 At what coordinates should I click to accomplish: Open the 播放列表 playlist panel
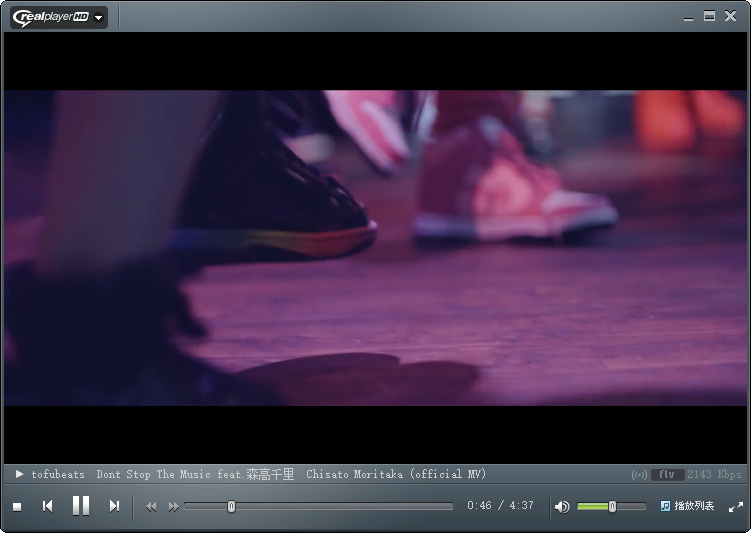coord(687,506)
